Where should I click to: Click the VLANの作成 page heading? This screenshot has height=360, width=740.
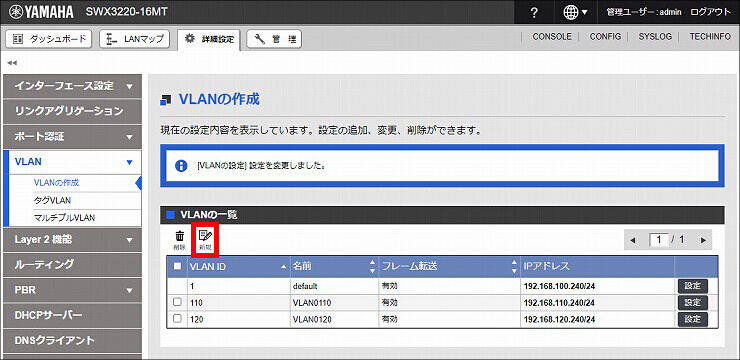pyautogui.click(x=219, y=100)
